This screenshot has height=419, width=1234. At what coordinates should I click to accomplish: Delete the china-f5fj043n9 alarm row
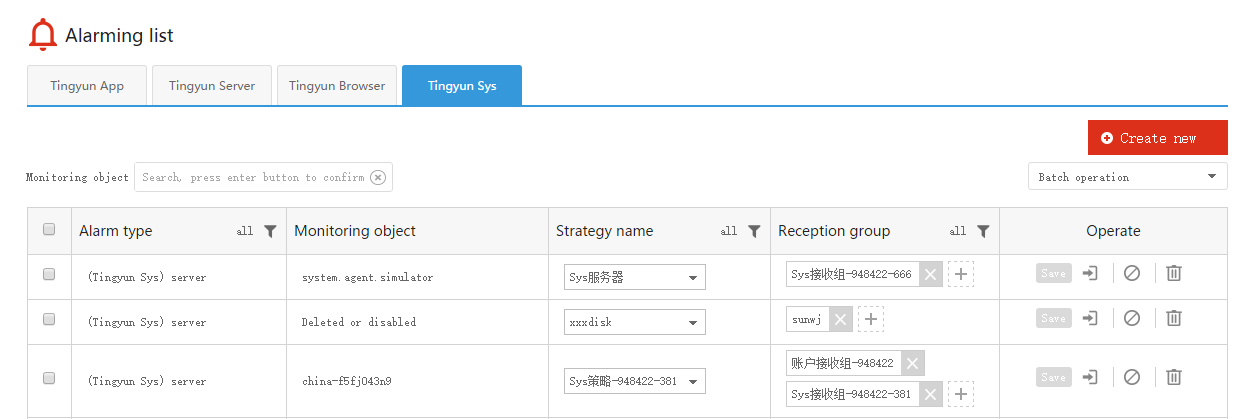click(x=1174, y=377)
